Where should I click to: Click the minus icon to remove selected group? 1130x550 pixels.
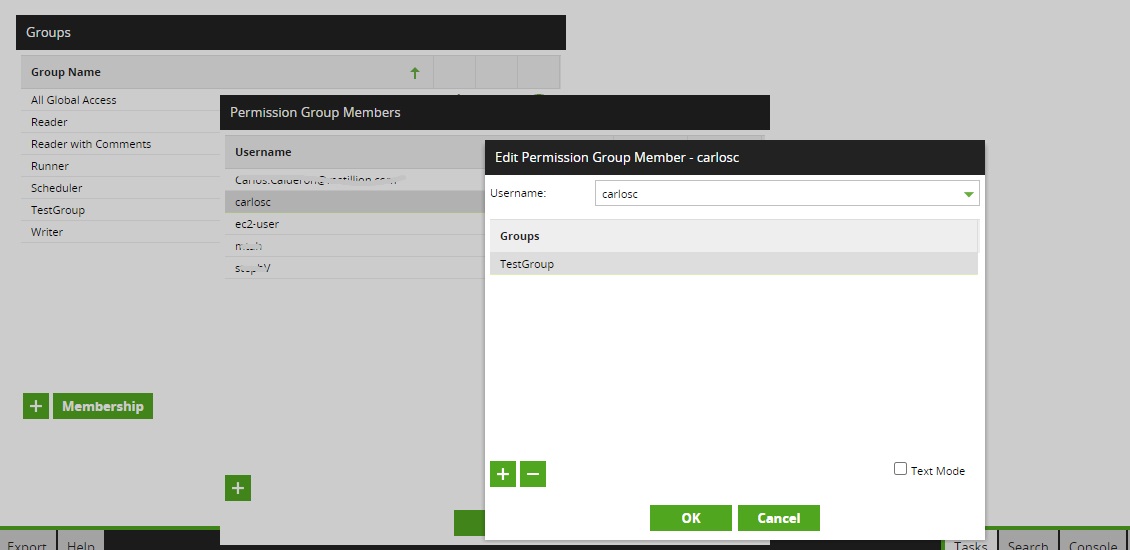[x=533, y=474]
